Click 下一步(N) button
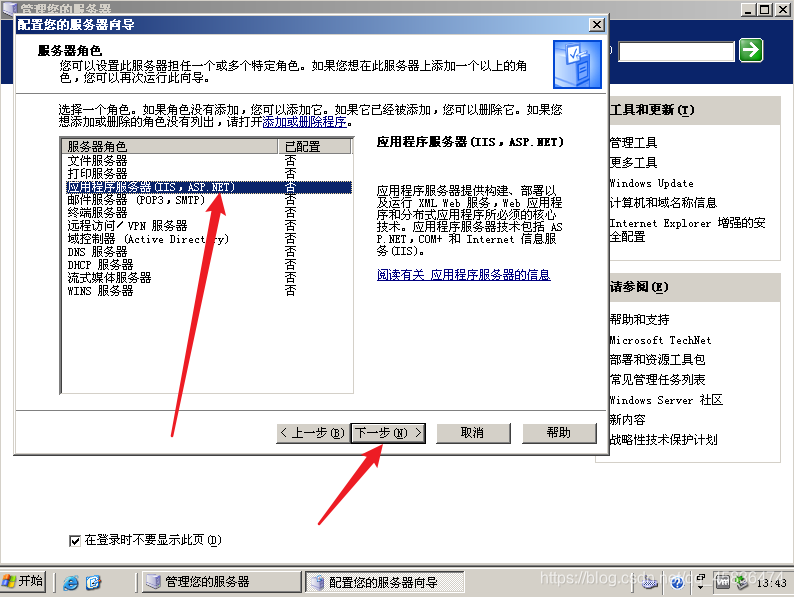Screen dimensions: 794x597 (388, 433)
